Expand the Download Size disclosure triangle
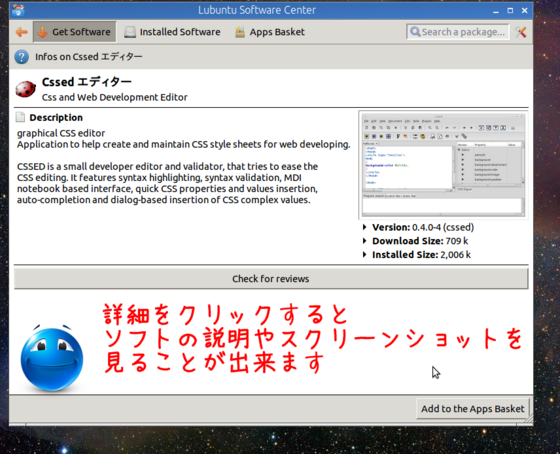Screen dimensions: 560x454 [364, 241]
